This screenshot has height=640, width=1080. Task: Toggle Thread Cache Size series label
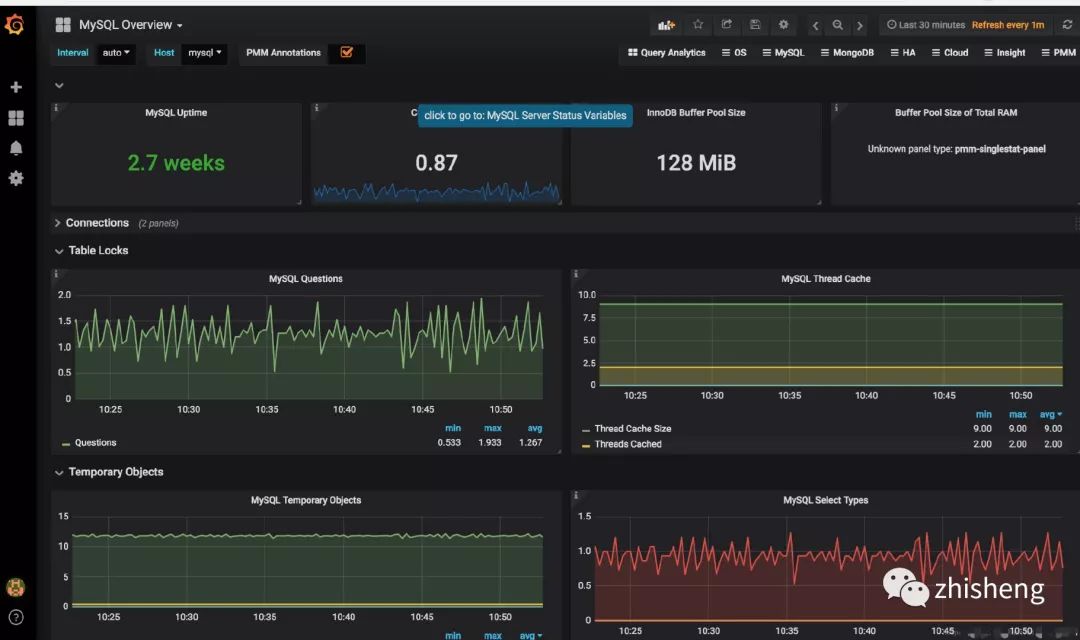[633, 429]
